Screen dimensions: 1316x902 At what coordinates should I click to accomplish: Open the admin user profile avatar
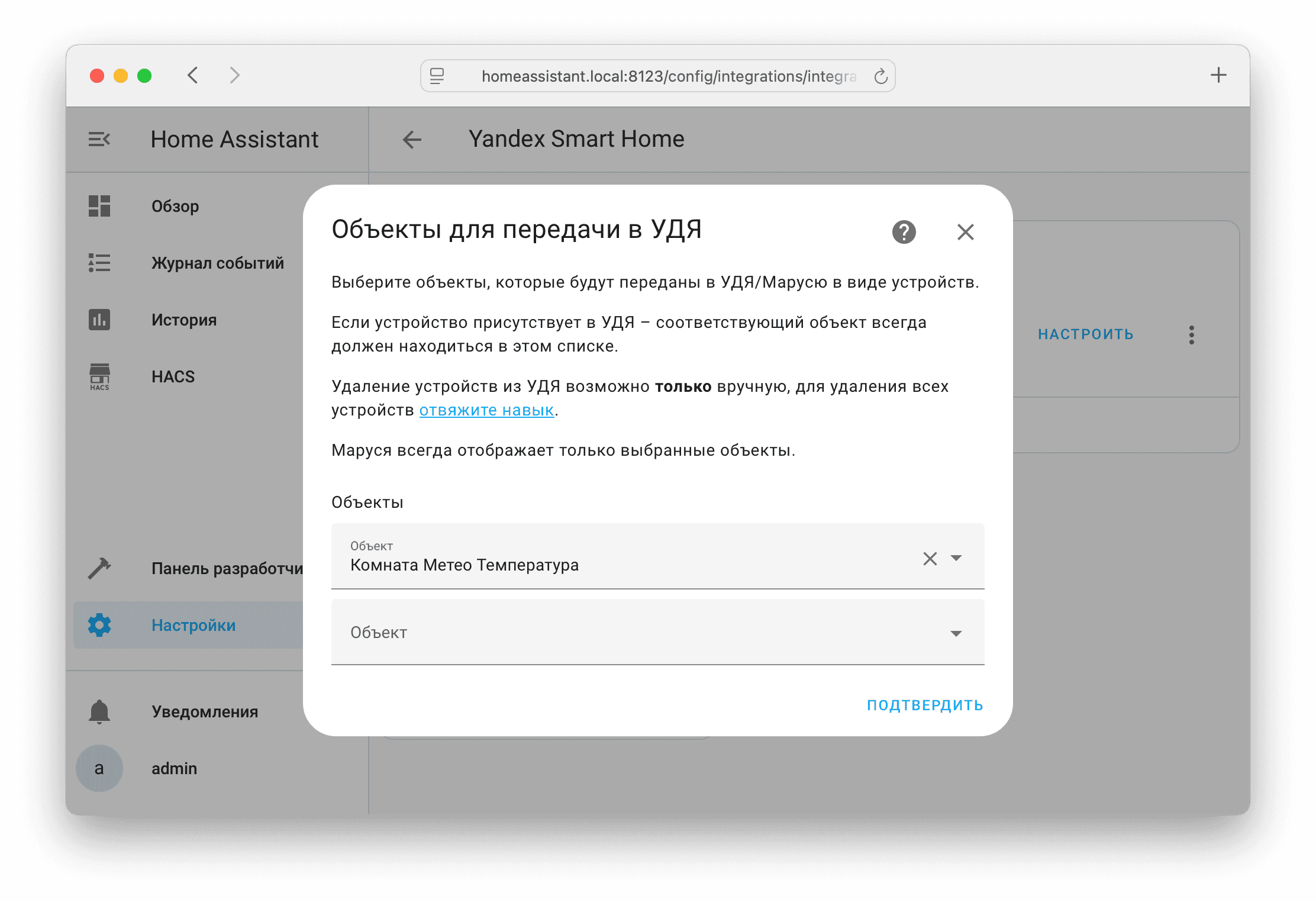click(99, 768)
